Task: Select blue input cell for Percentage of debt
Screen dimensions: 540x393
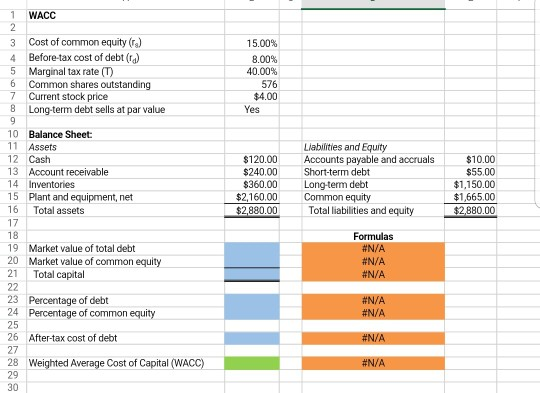Action: click(x=252, y=300)
